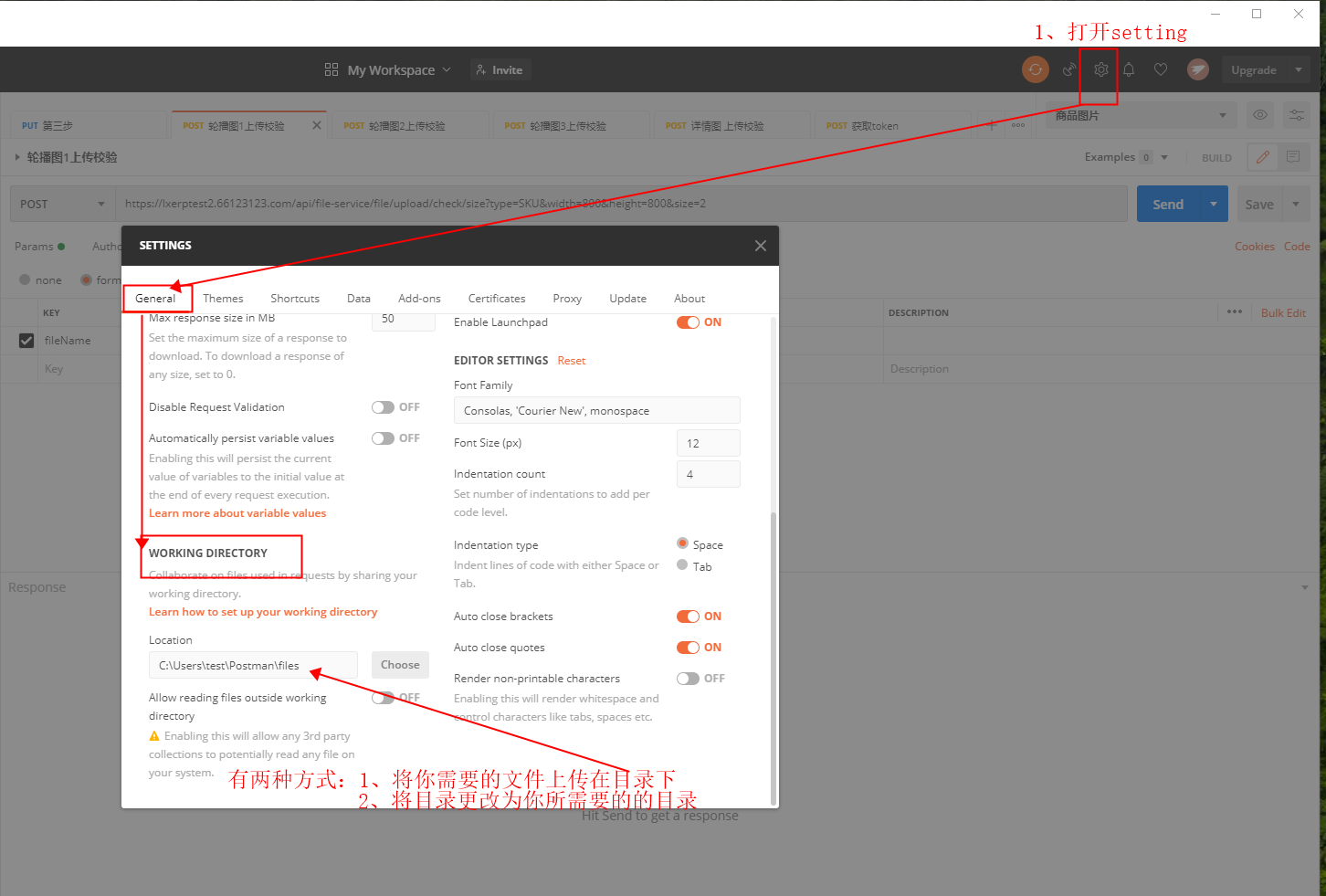Select Tab as the indentation type
The width and height of the screenshot is (1326, 896).
click(x=682, y=565)
